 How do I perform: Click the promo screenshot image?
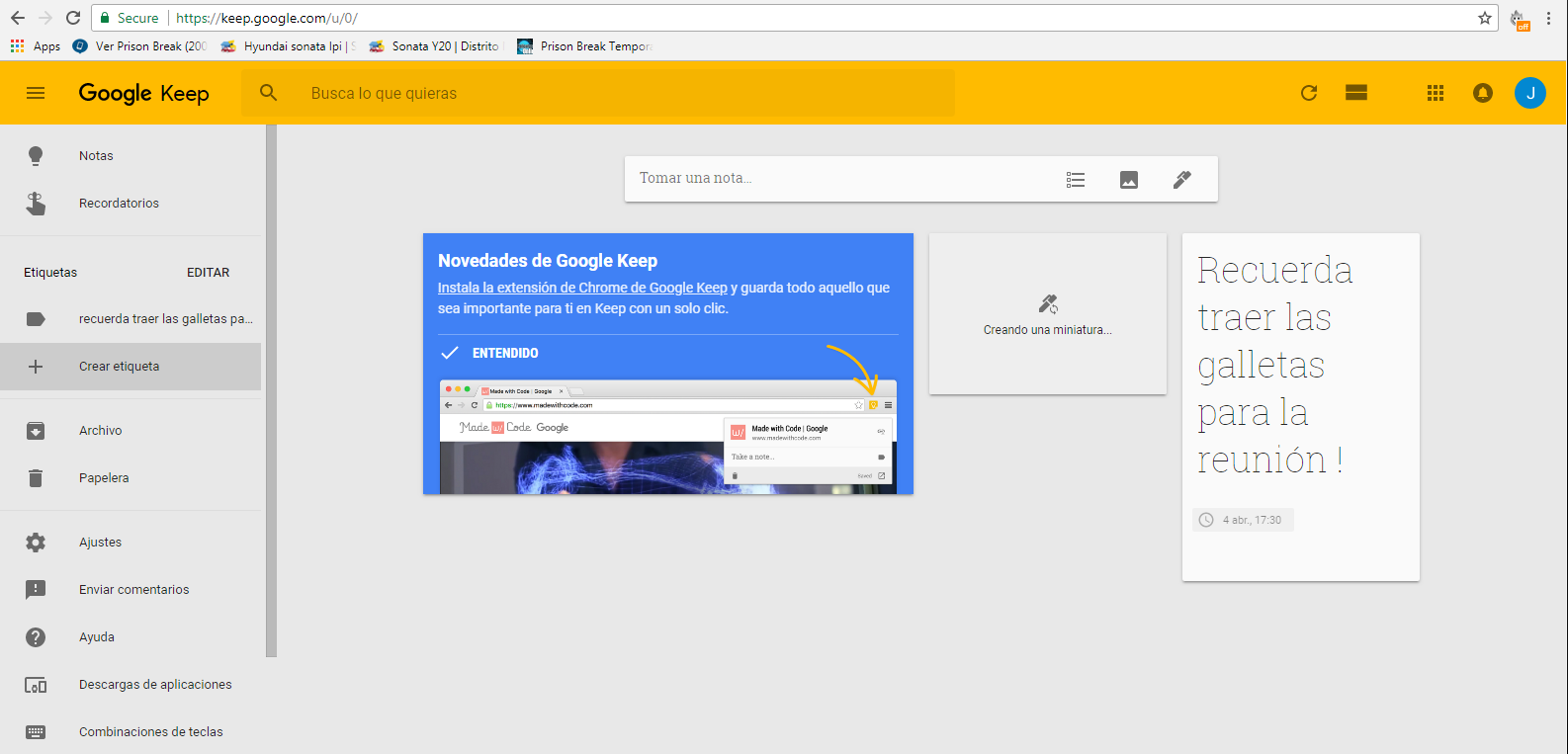[x=668, y=436]
